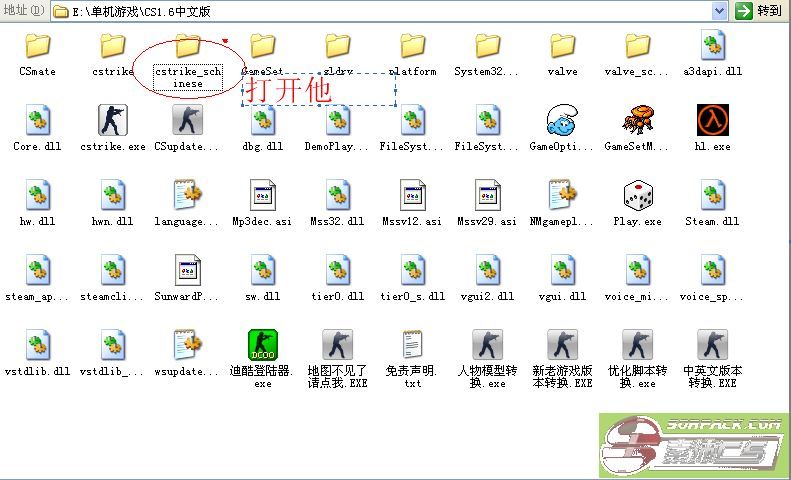Select 迪酷登陆器.exe DCOO icon

pos(263,345)
